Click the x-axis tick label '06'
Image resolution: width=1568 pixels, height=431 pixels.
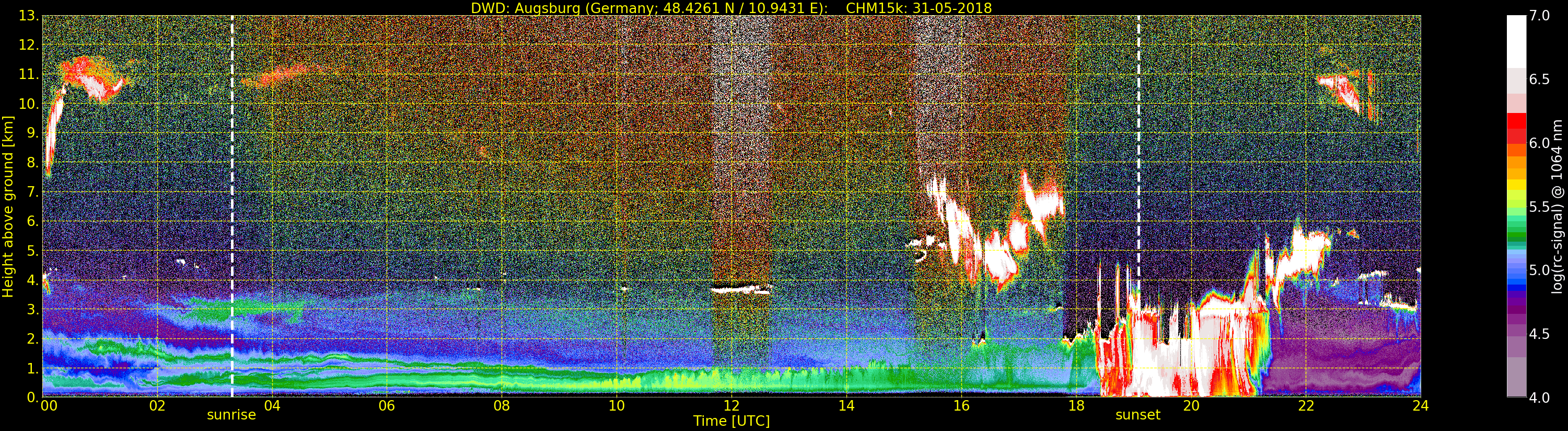pos(387,405)
